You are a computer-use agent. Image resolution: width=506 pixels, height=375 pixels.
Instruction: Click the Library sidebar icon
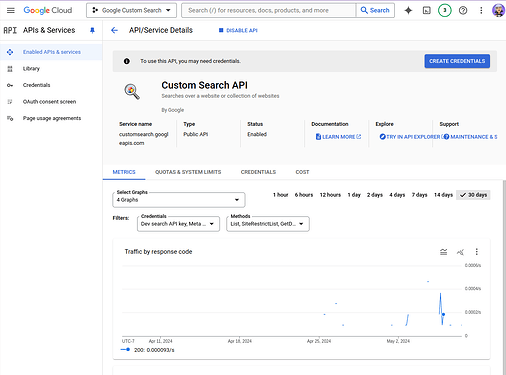[x=10, y=69]
